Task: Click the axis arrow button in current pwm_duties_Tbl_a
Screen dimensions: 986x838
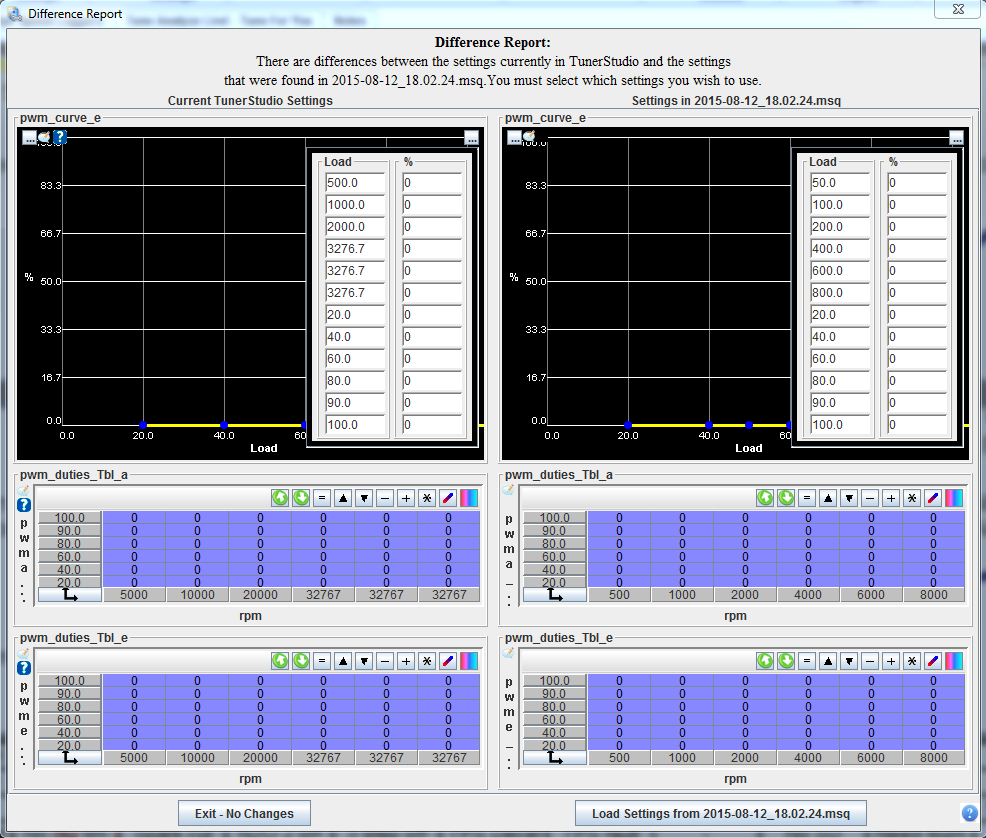Action: tap(70, 595)
